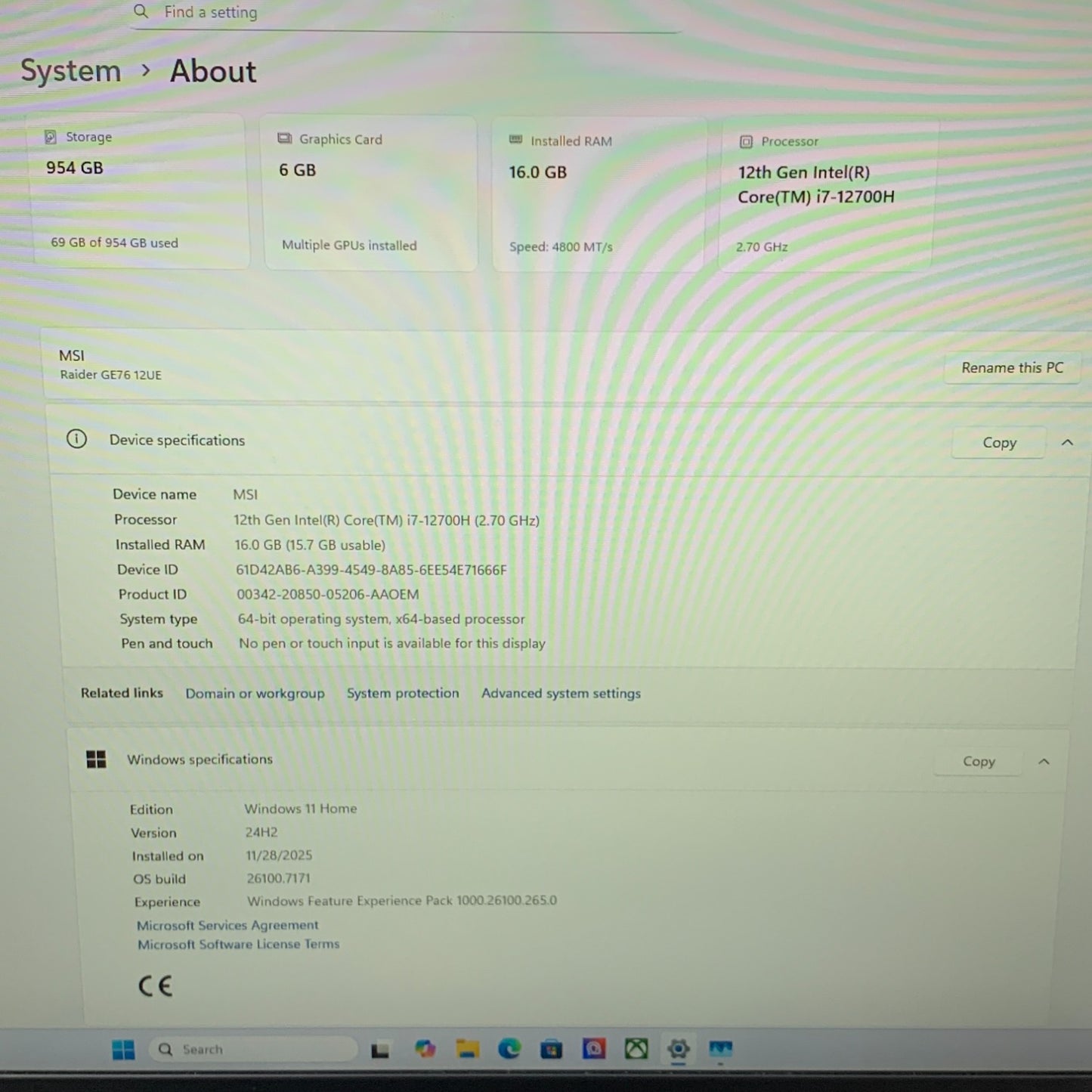Click the Installed RAM memory icon

[x=516, y=141]
